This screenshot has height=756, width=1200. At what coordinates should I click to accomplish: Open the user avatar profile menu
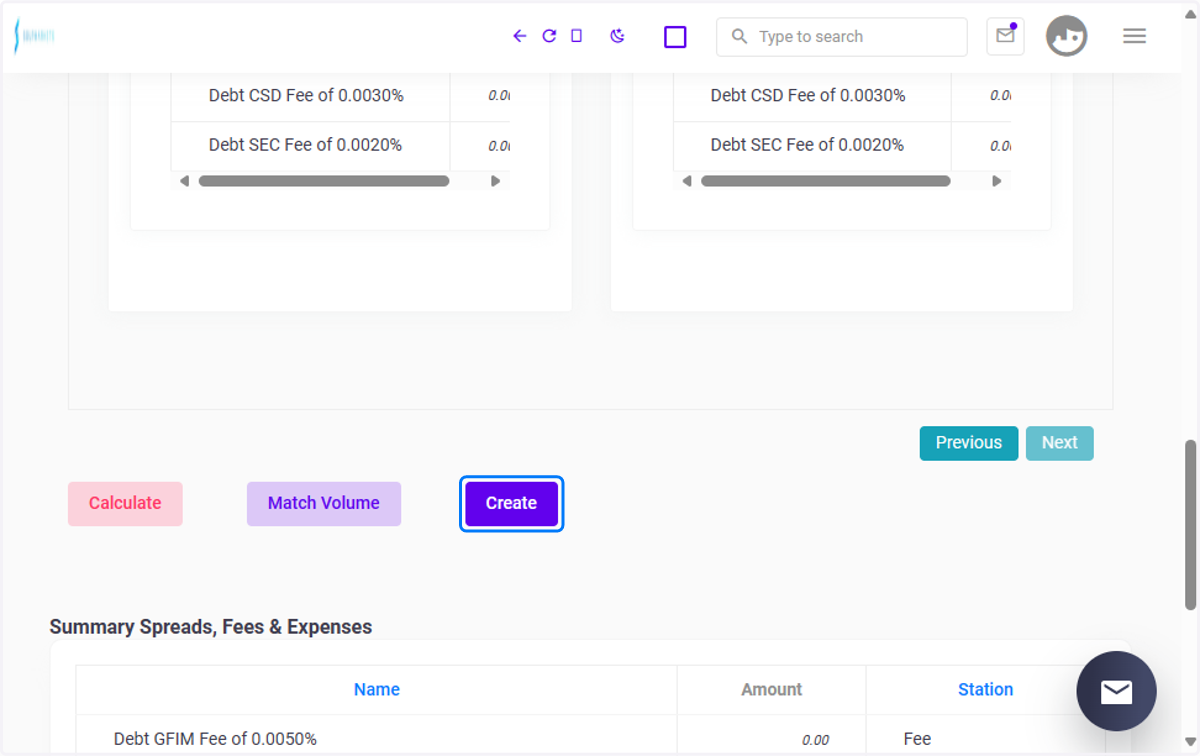(x=1066, y=36)
